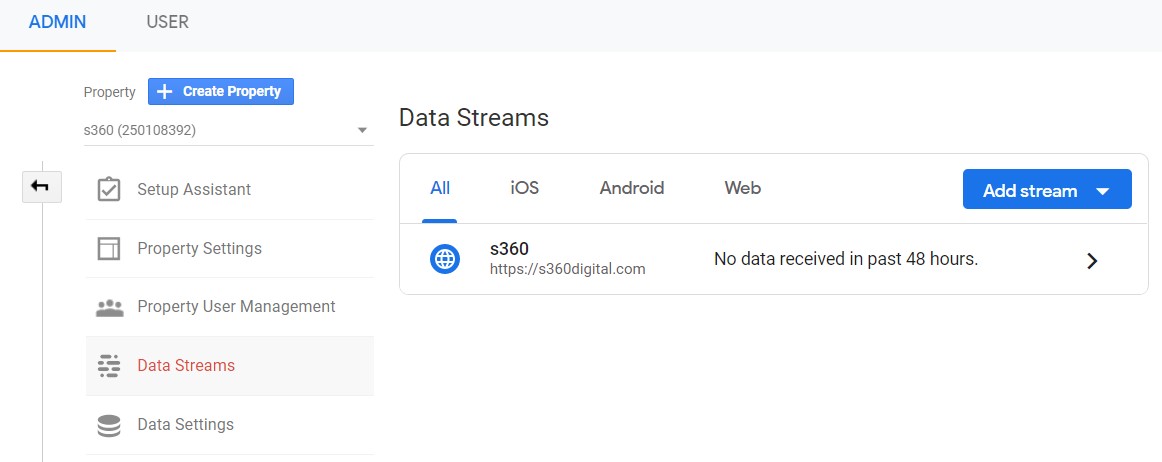Click the https://s360digital.com URL text

568,269
